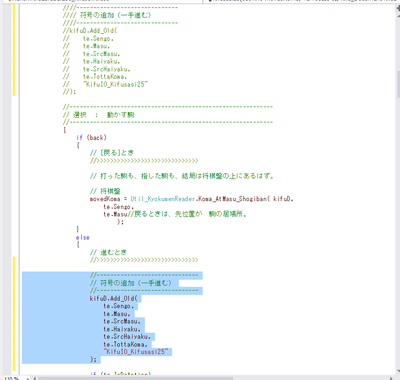The height and width of the screenshot is (380, 400).
Task: Click the opening brace below the 選択 comment
Action: click(64, 130)
